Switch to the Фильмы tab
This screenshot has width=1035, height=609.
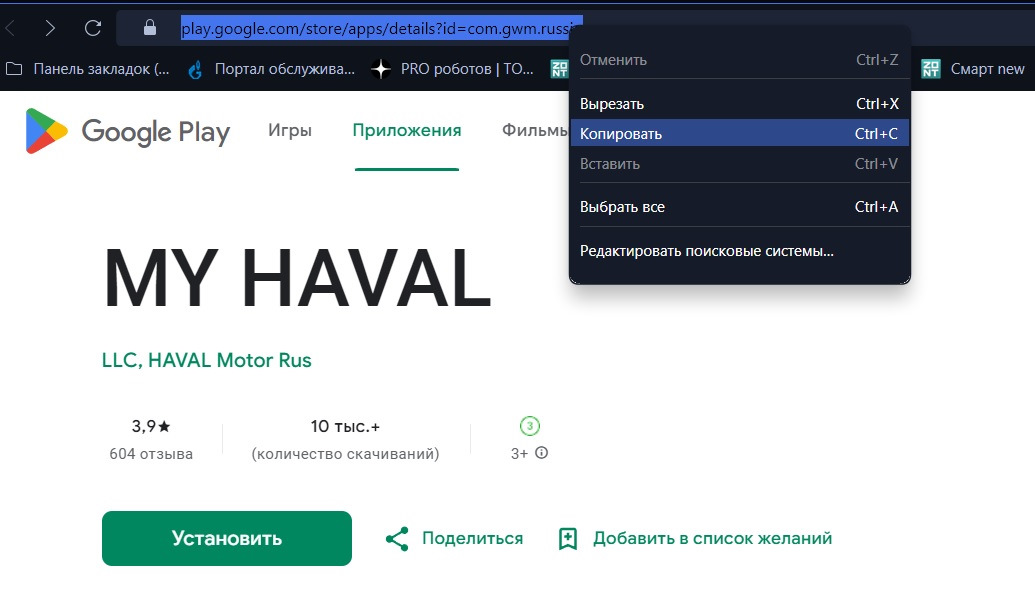535,130
